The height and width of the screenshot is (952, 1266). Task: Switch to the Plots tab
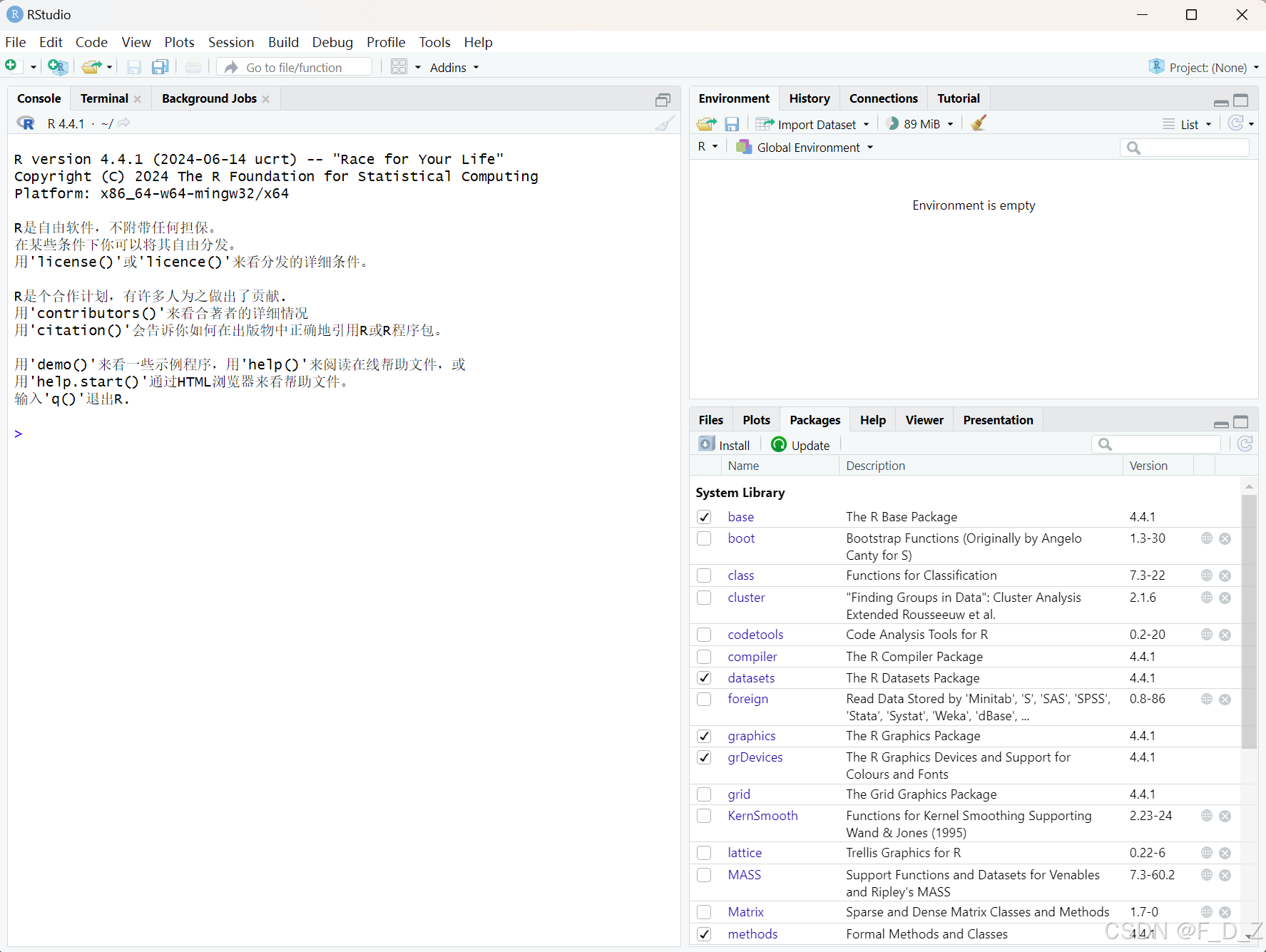(x=756, y=420)
